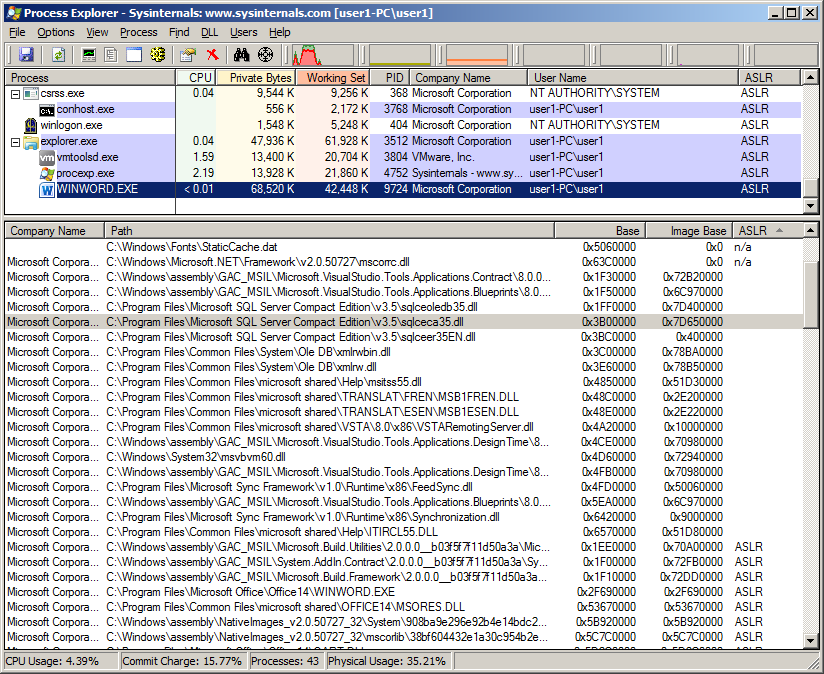The image size is (824, 674).
Task: Sort DLLs by the Base column header
Action: pos(600,231)
